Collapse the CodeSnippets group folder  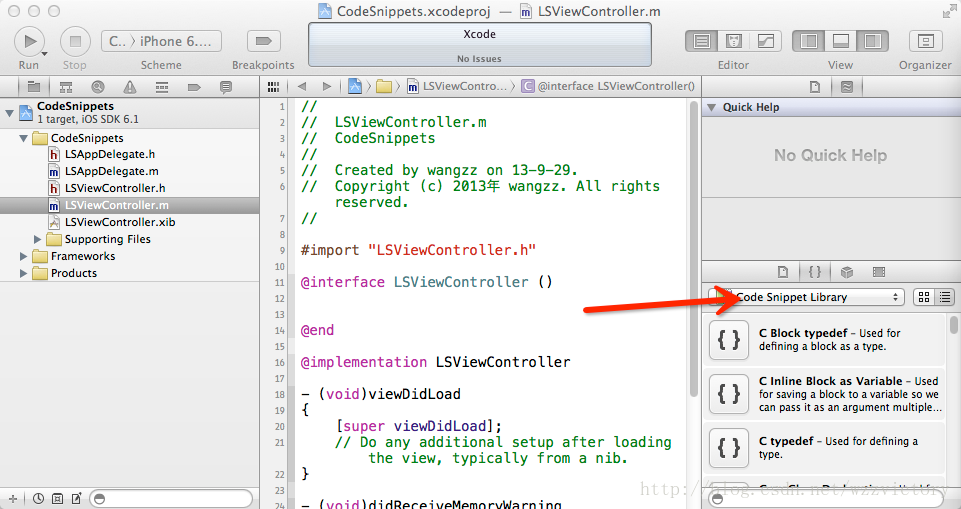coord(23,138)
